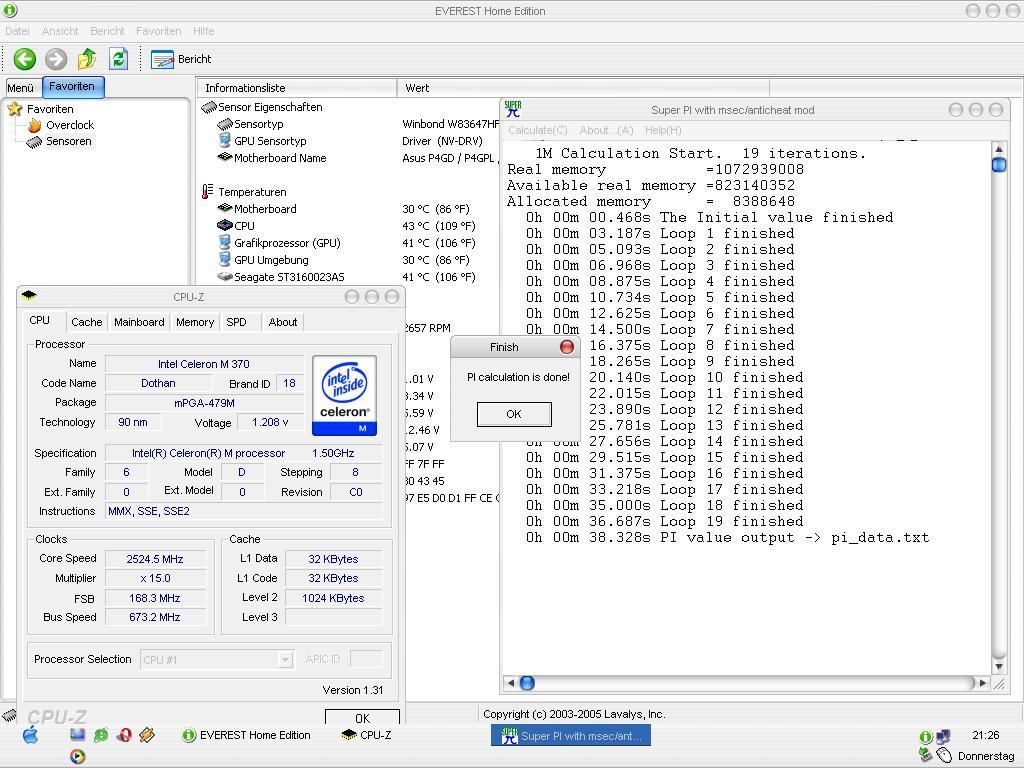
Task: Open Mainboard tab in CPU-Z
Action: point(139,322)
